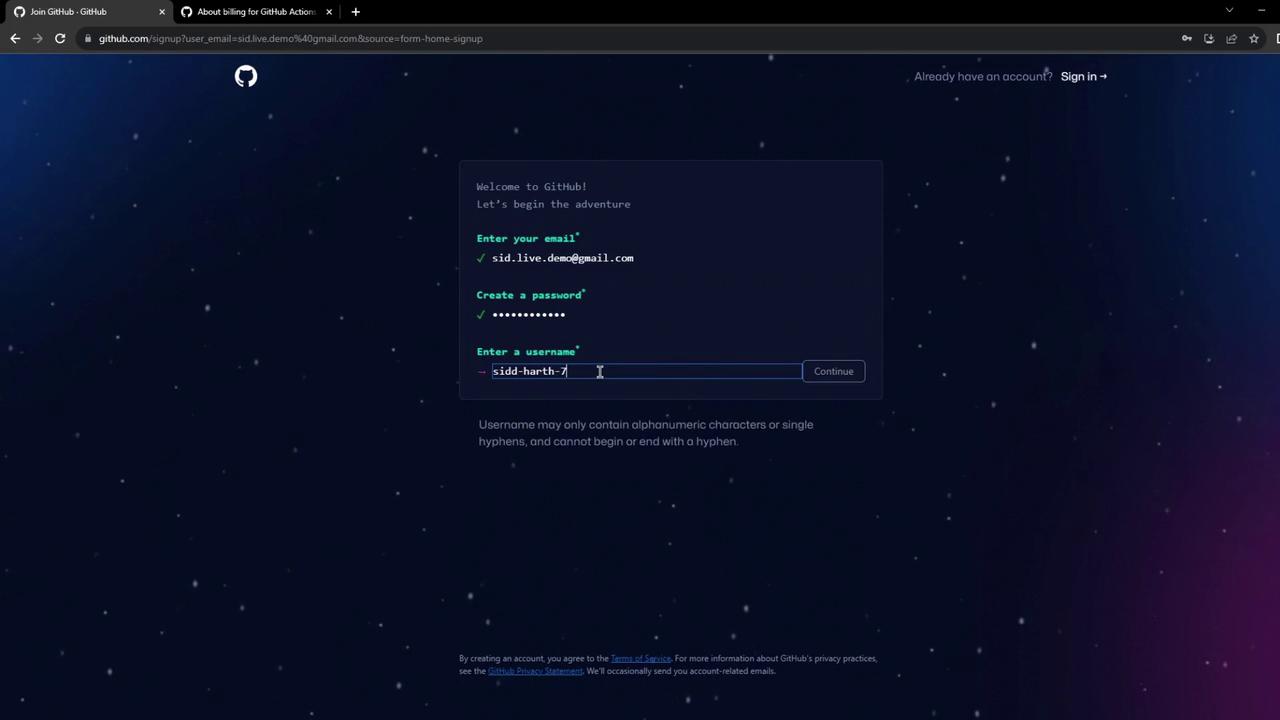This screenshot has width=1280, height=720.
Task: Click the 'Welcome to GitHub!' text
Action: click(x=532, y=187)
